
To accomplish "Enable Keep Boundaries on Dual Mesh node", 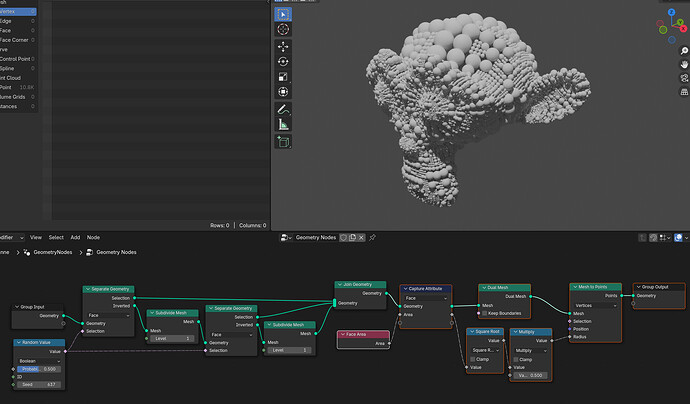I will click(484, 313).
